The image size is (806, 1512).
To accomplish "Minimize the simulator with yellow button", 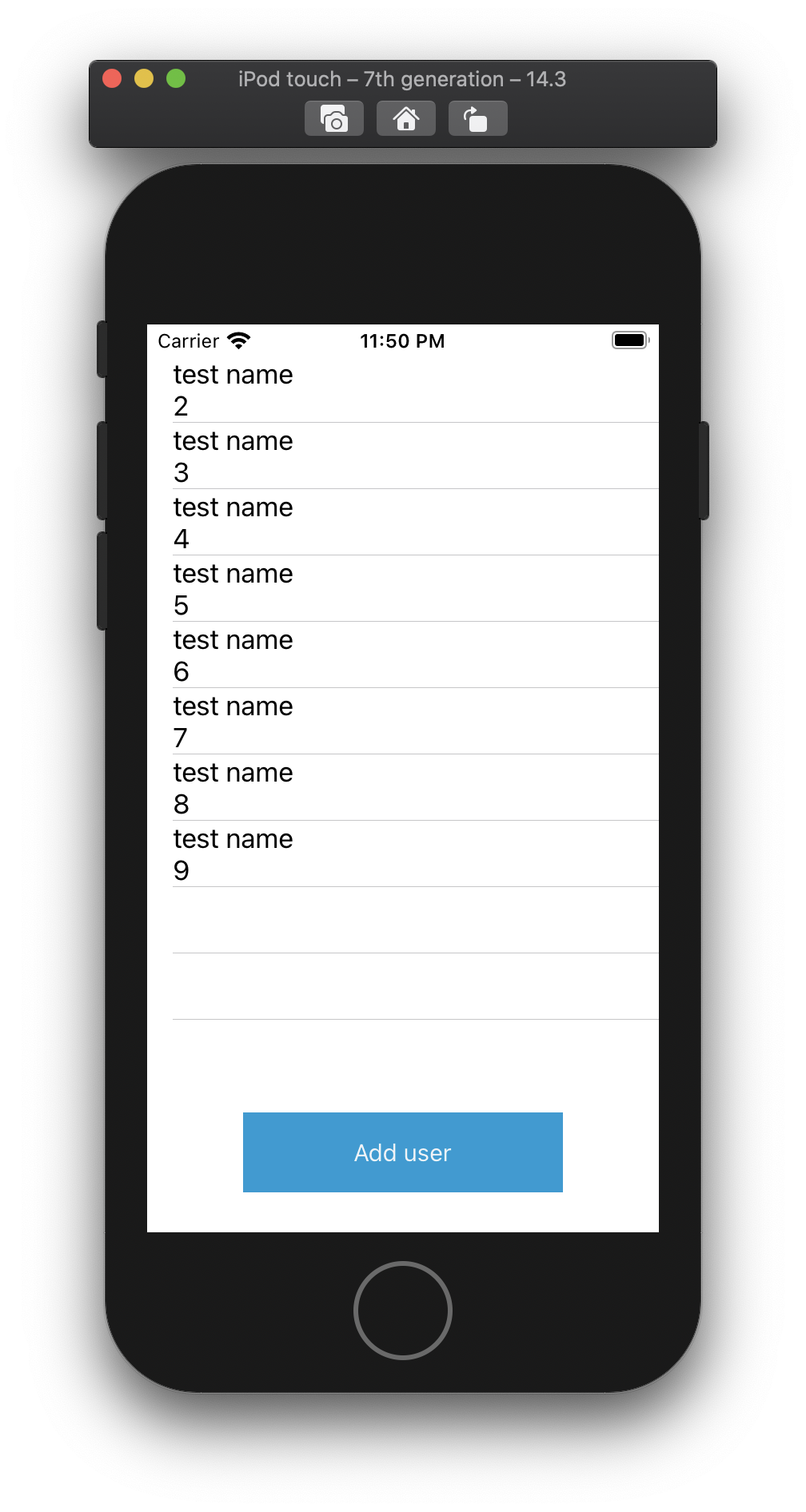I will pos(144,78).
